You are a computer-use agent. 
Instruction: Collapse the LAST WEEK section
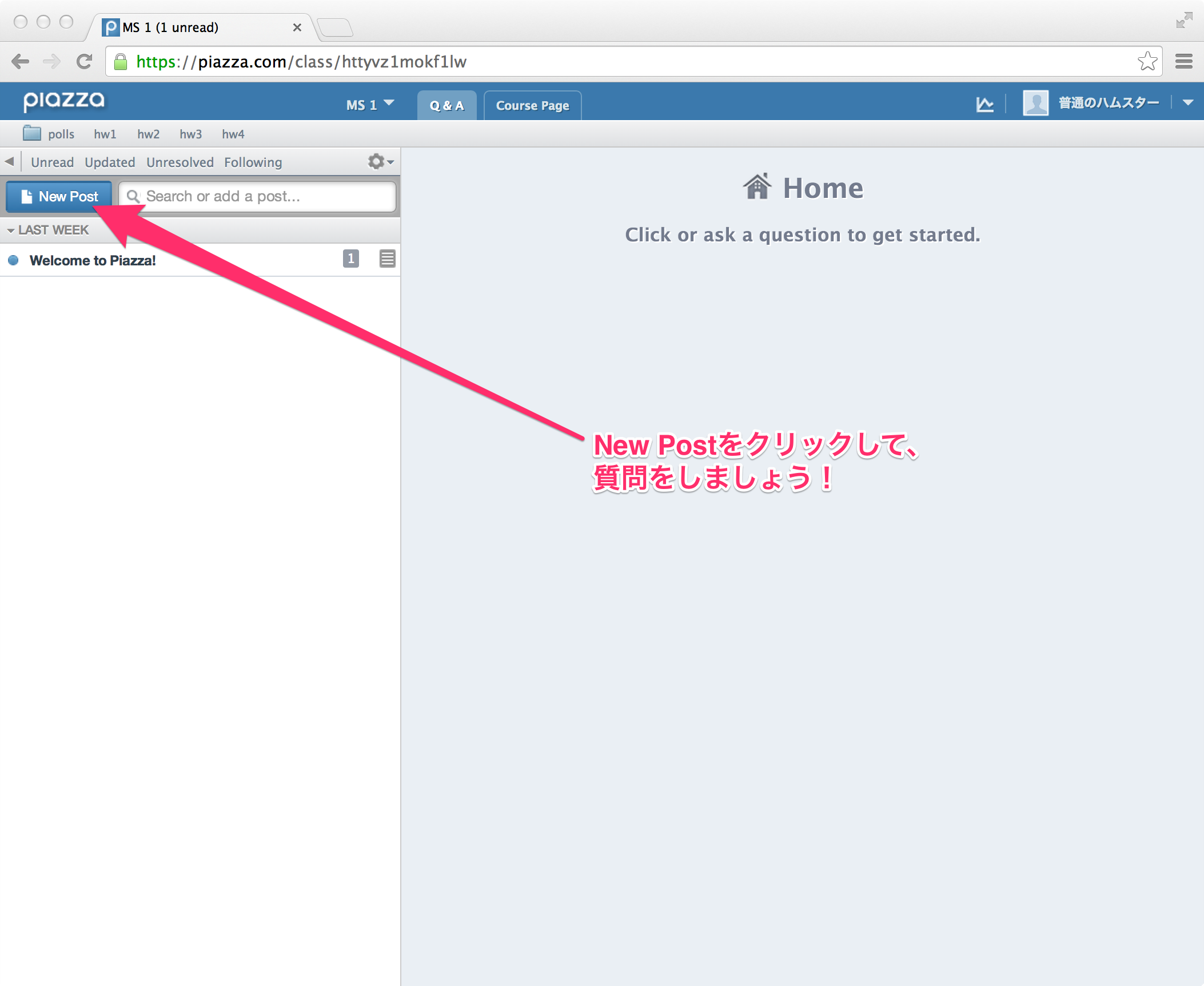pyautogui.click(x=11, y=229)
